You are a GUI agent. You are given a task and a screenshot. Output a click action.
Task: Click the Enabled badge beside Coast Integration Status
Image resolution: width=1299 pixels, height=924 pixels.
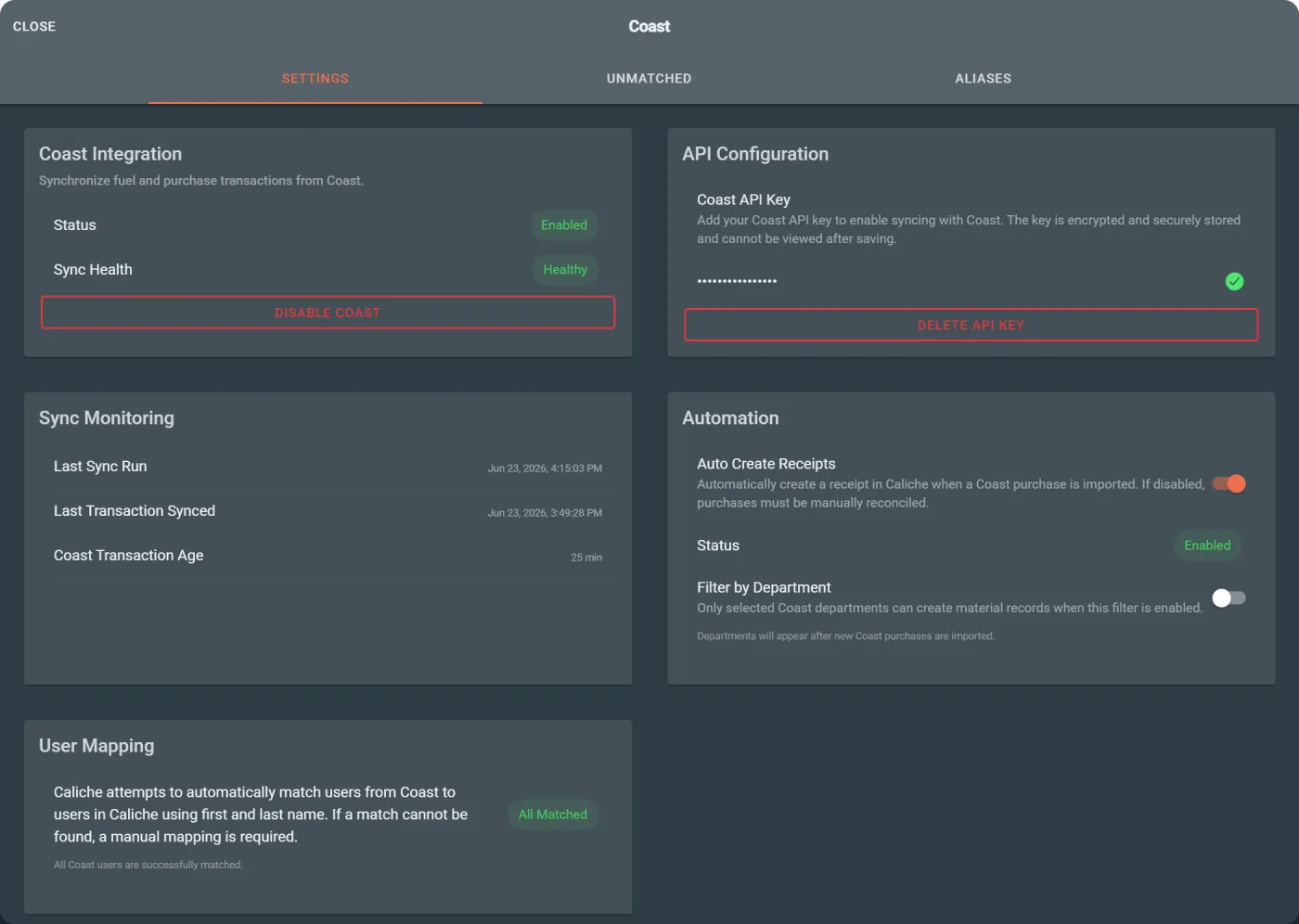pos(564,225)
